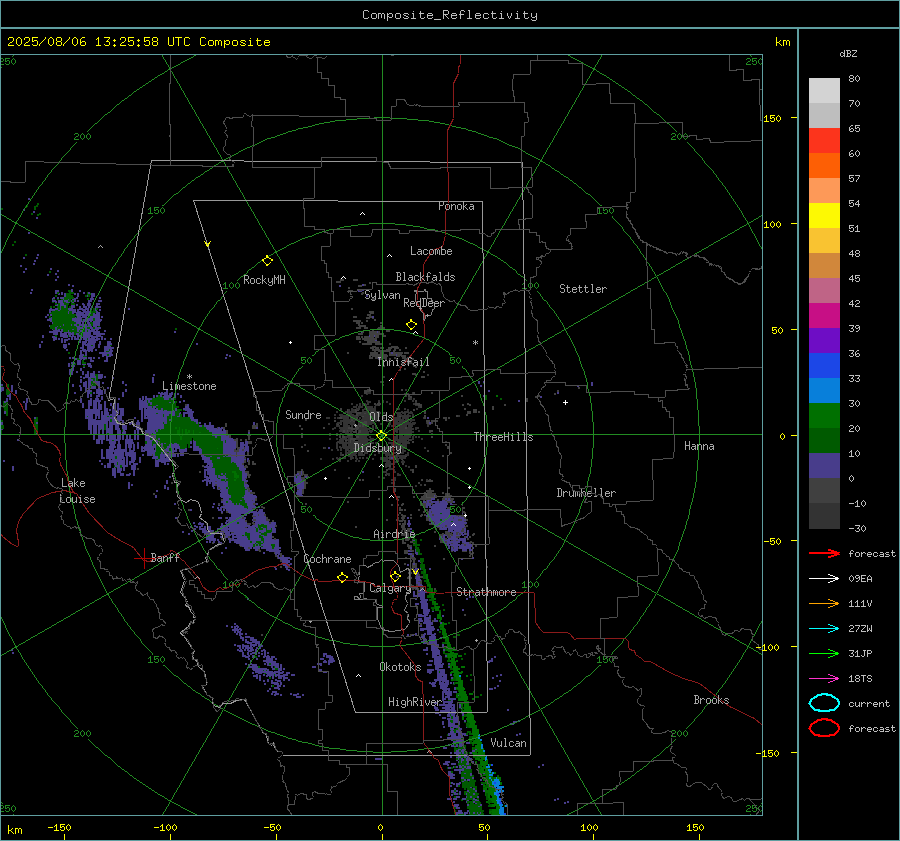Image resolution: width=900 pixels, height=841 pixels.
Task: Click the yellow diamond marker above Calgary
Action: [x=395, y=576]
